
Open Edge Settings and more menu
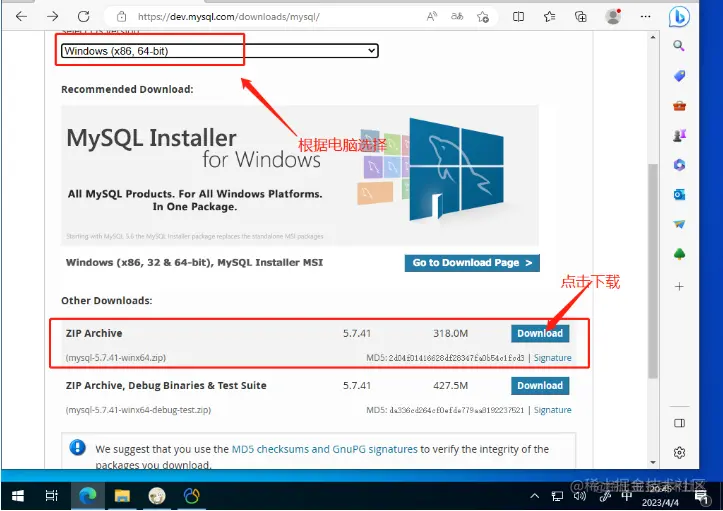(x=646, y=17)
